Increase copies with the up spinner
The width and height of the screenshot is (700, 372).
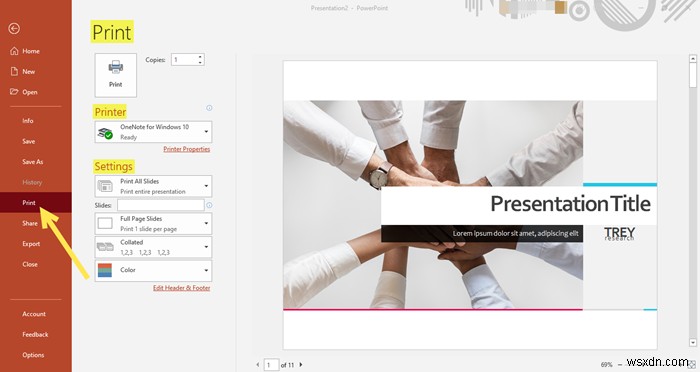(x=200, y=57)
